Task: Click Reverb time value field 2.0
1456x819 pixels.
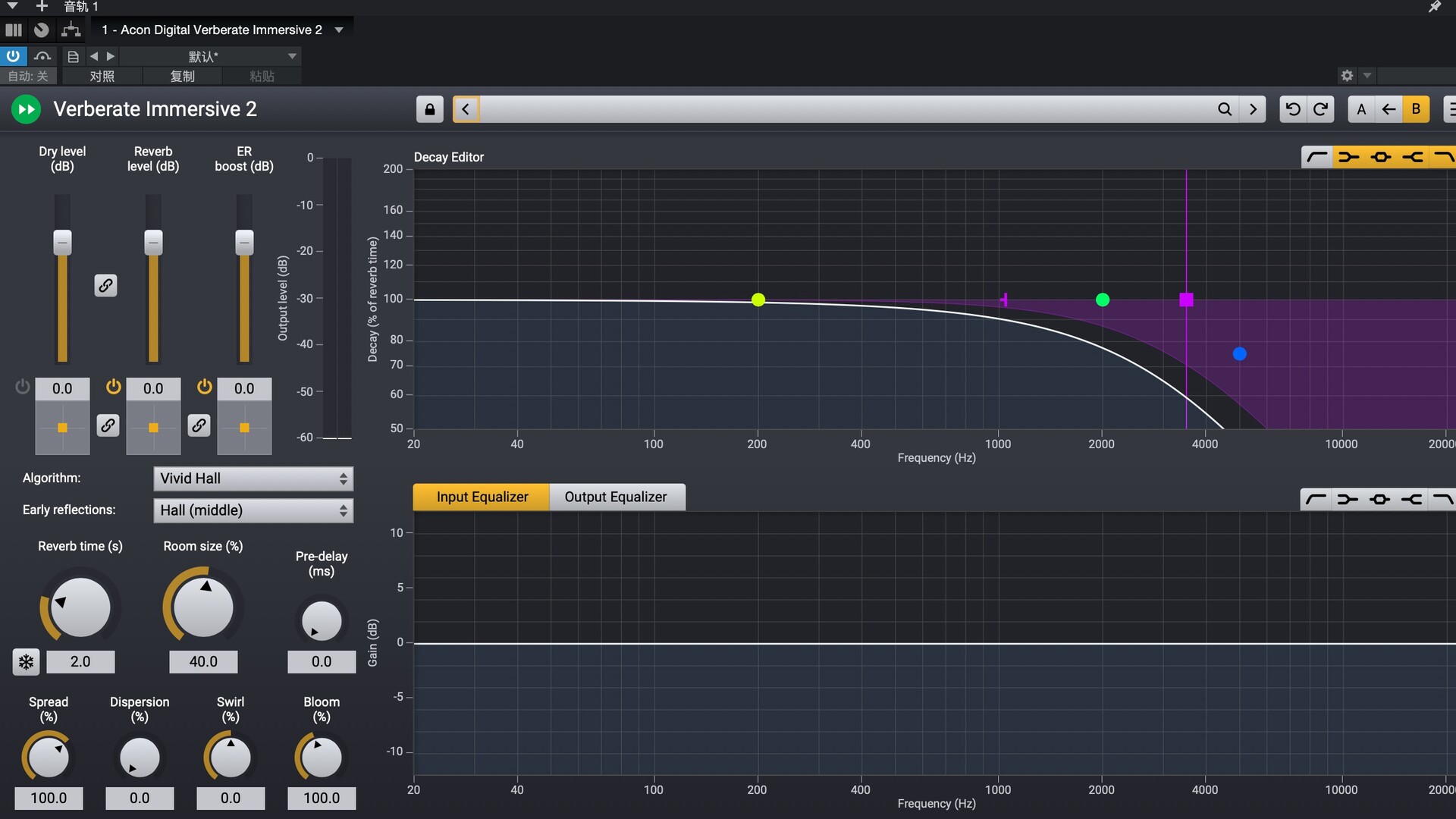Action: [x=80, y=662]
